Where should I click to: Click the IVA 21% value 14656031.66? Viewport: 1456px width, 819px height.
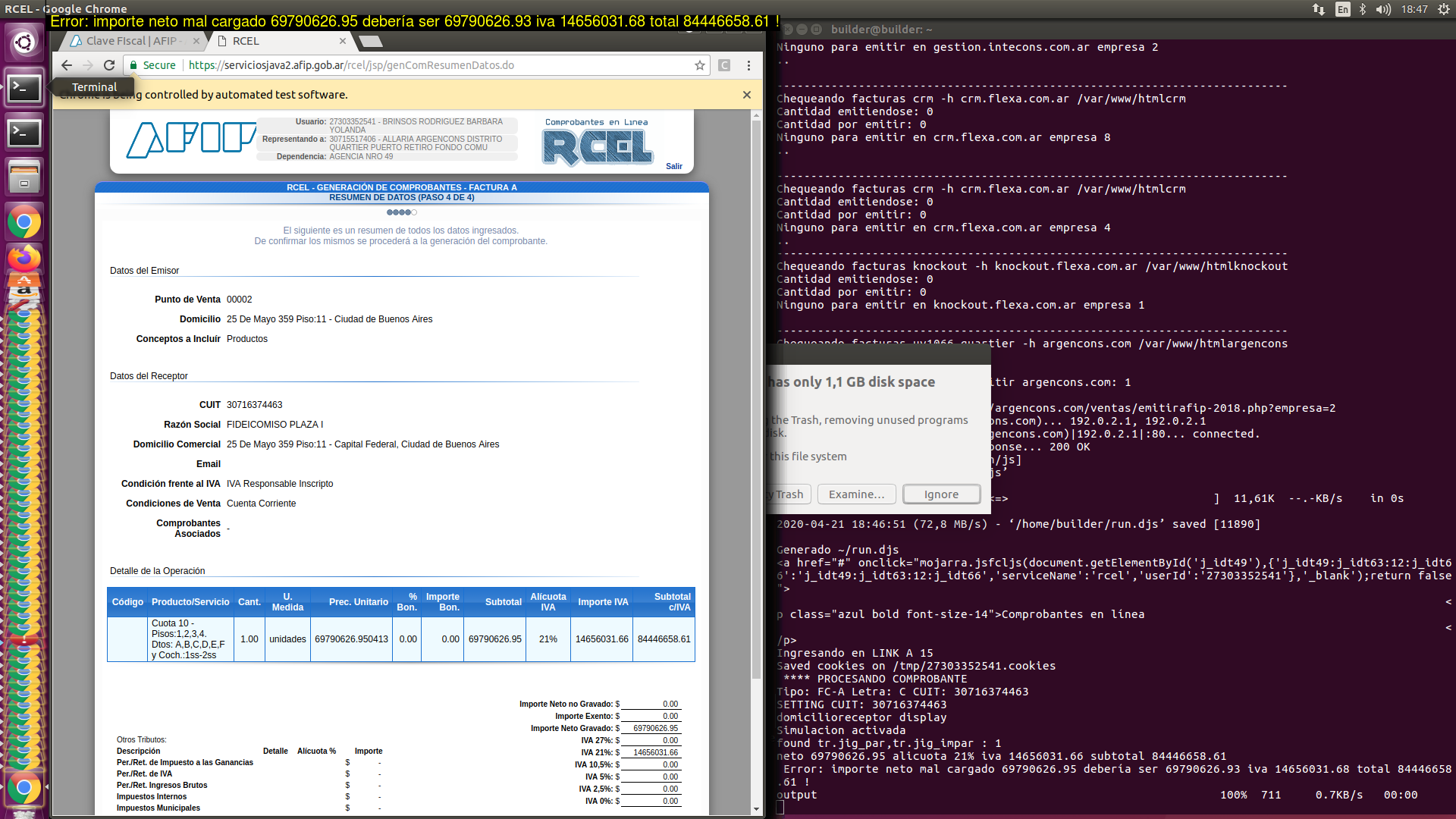point(651,752)
